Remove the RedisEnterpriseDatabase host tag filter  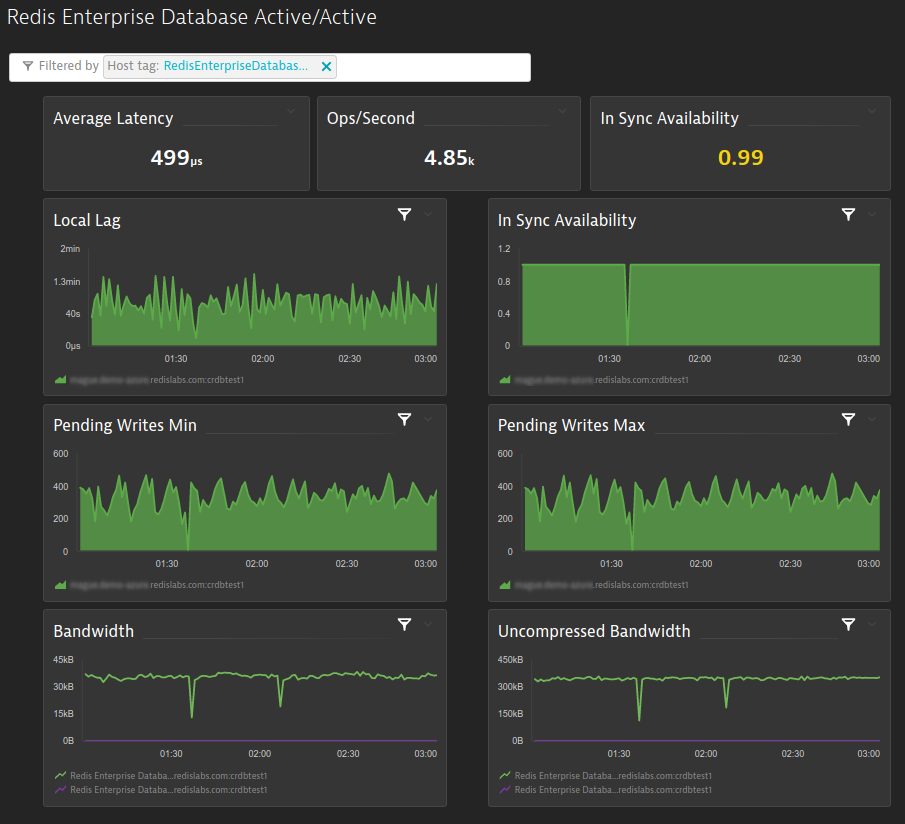pyautogui.click(x=326, y=67)
